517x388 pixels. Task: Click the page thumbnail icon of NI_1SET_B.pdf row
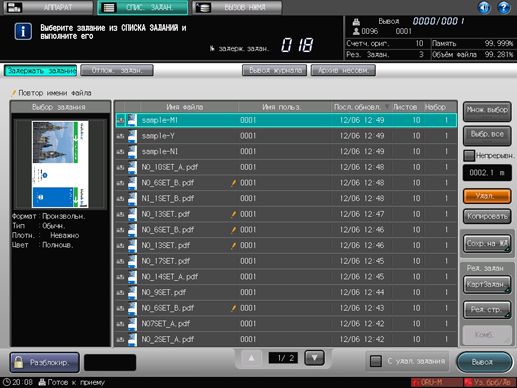click(x=132, y=198)
